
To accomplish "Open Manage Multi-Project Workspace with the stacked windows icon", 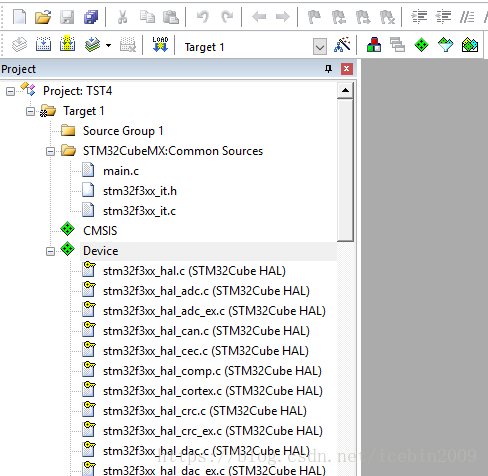I will tap(398, 45).
